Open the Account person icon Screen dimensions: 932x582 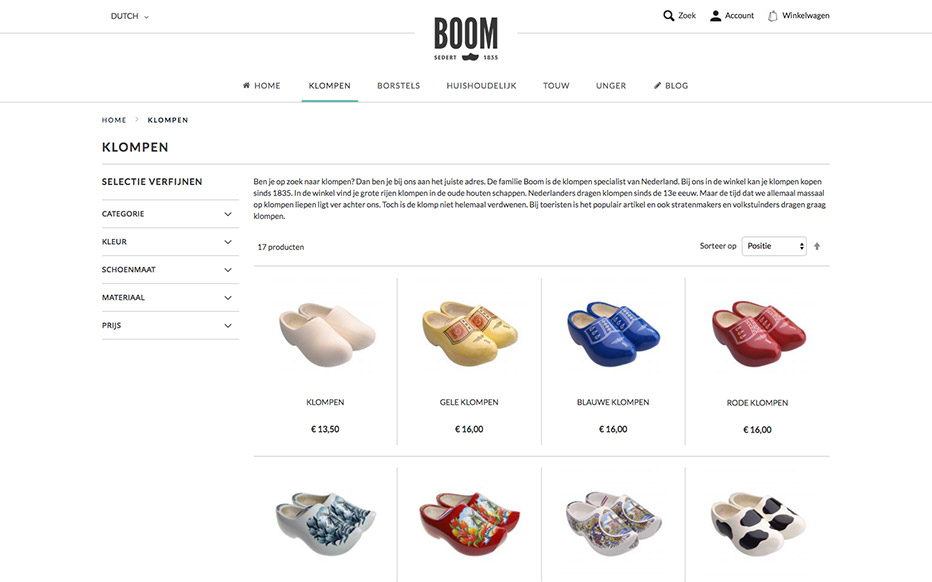coord(715,15)
